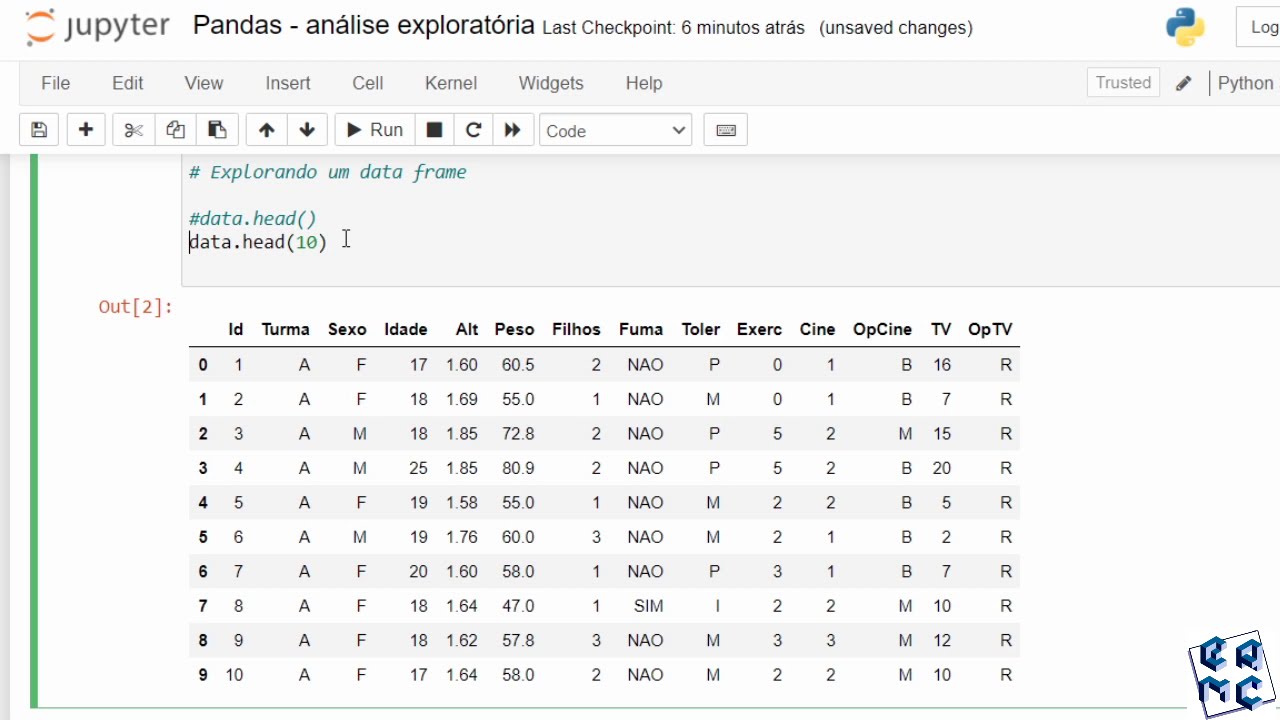Open the View menu
This screenshot has height=720, width=1280.
click(204, 83)
